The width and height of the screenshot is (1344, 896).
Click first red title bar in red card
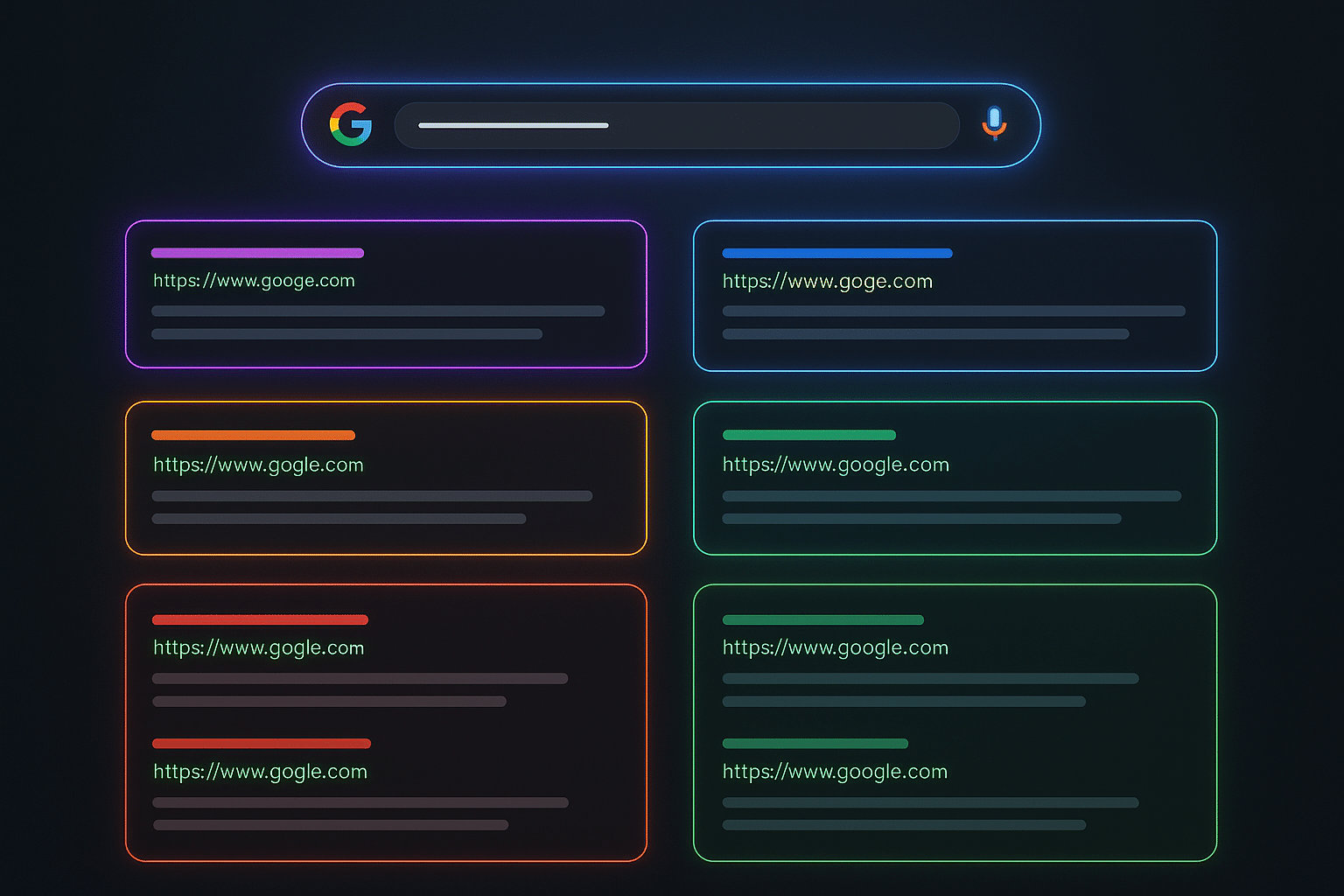[260, 619]
